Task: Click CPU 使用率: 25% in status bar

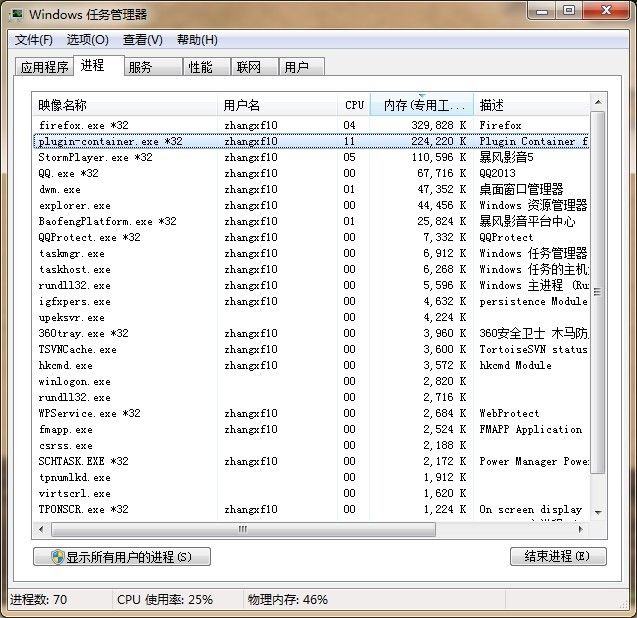Action: (x=165, y=599)
